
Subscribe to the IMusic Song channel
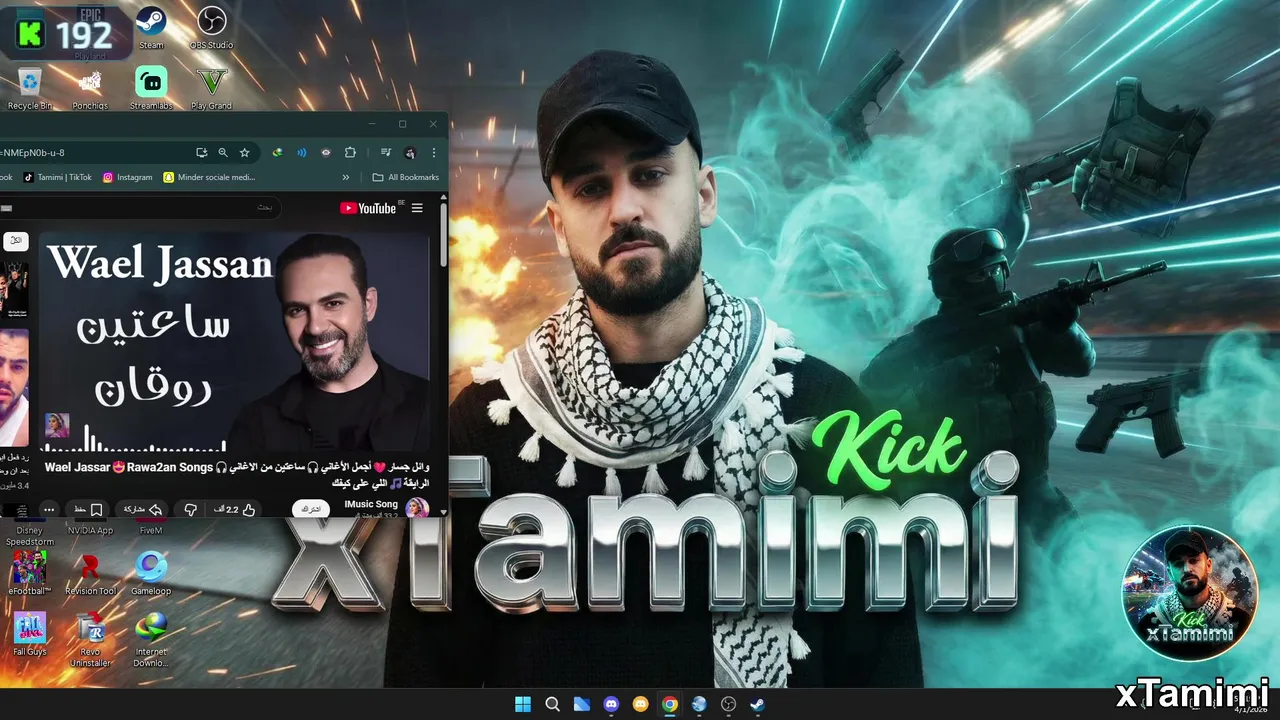(x=312, y=509)
